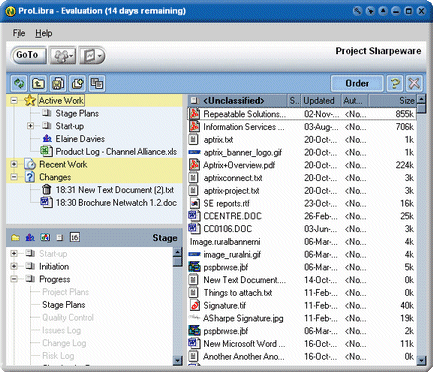Click the Order button
Screen dimensions: 433x372
(357, 83)
